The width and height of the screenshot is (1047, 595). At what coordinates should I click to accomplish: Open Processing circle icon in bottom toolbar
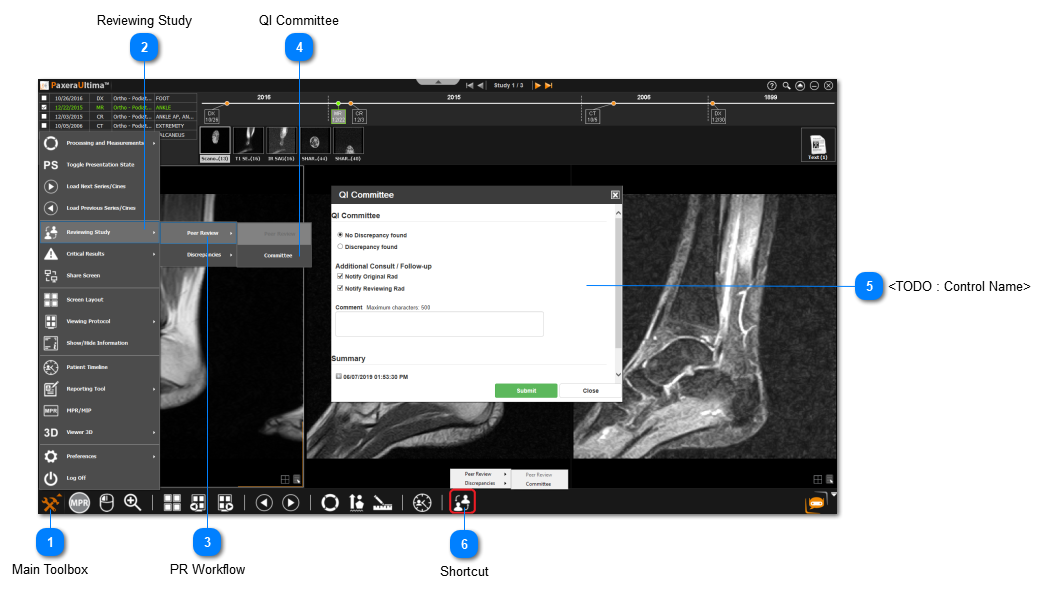pyautogui.click(x=330, y=503)
